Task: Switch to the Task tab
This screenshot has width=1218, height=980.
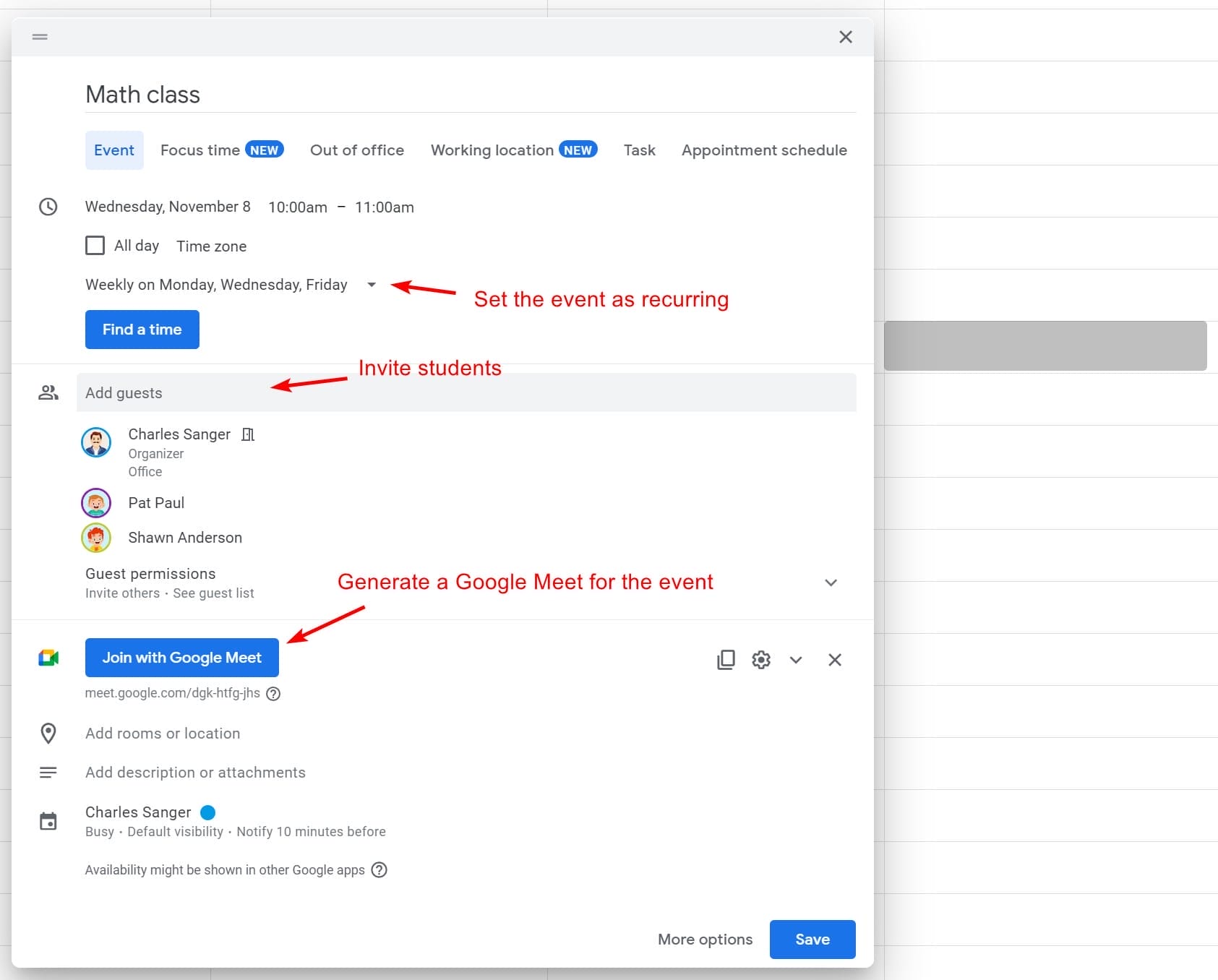Action: [639, 150]
